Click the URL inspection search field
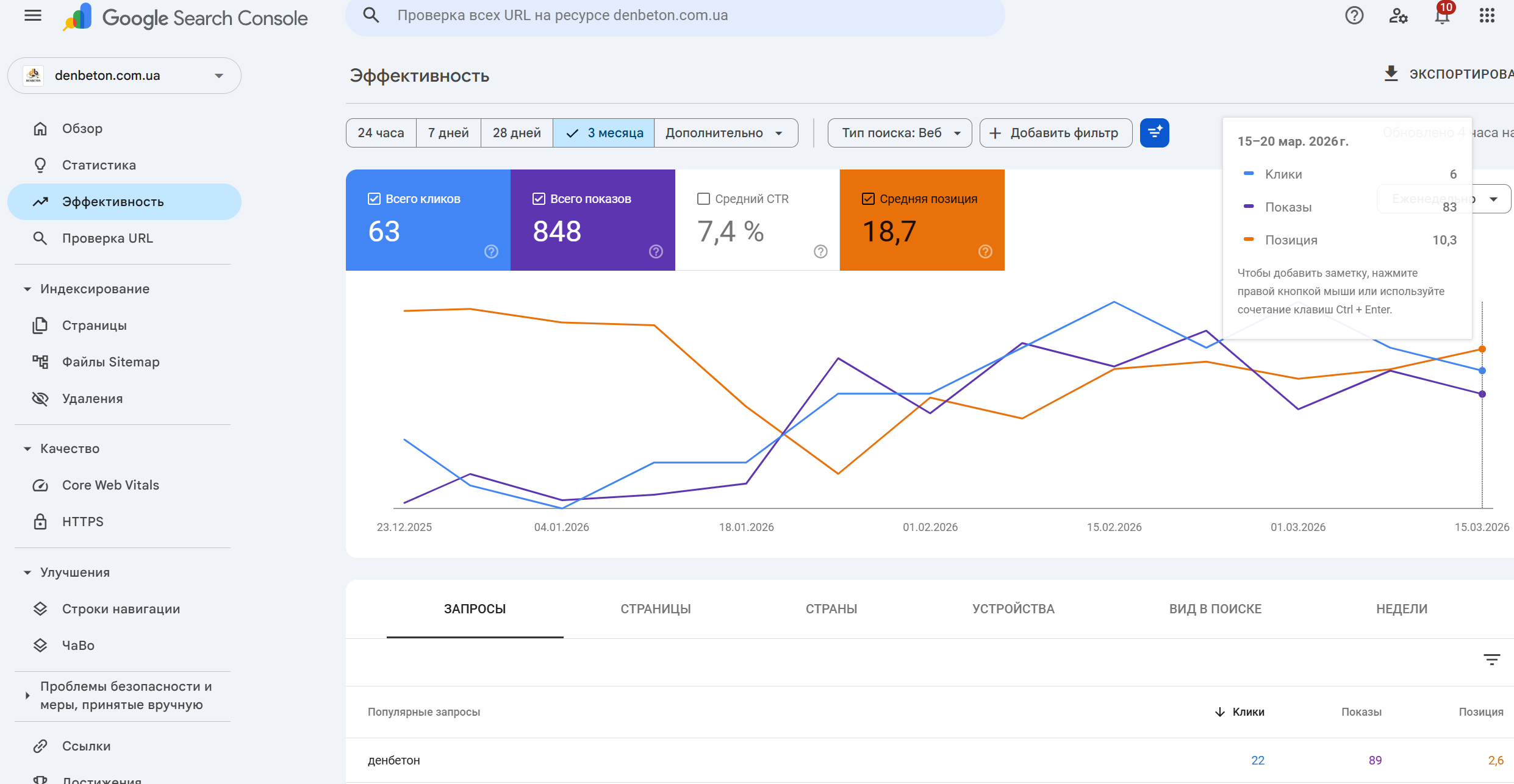This screenshot has height=784, width=1514. 675,16
